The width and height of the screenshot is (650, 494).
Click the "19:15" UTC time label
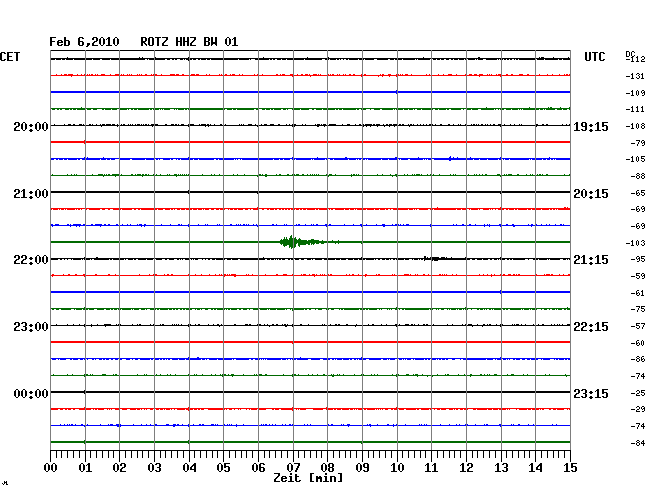click(x=591, y=127)
